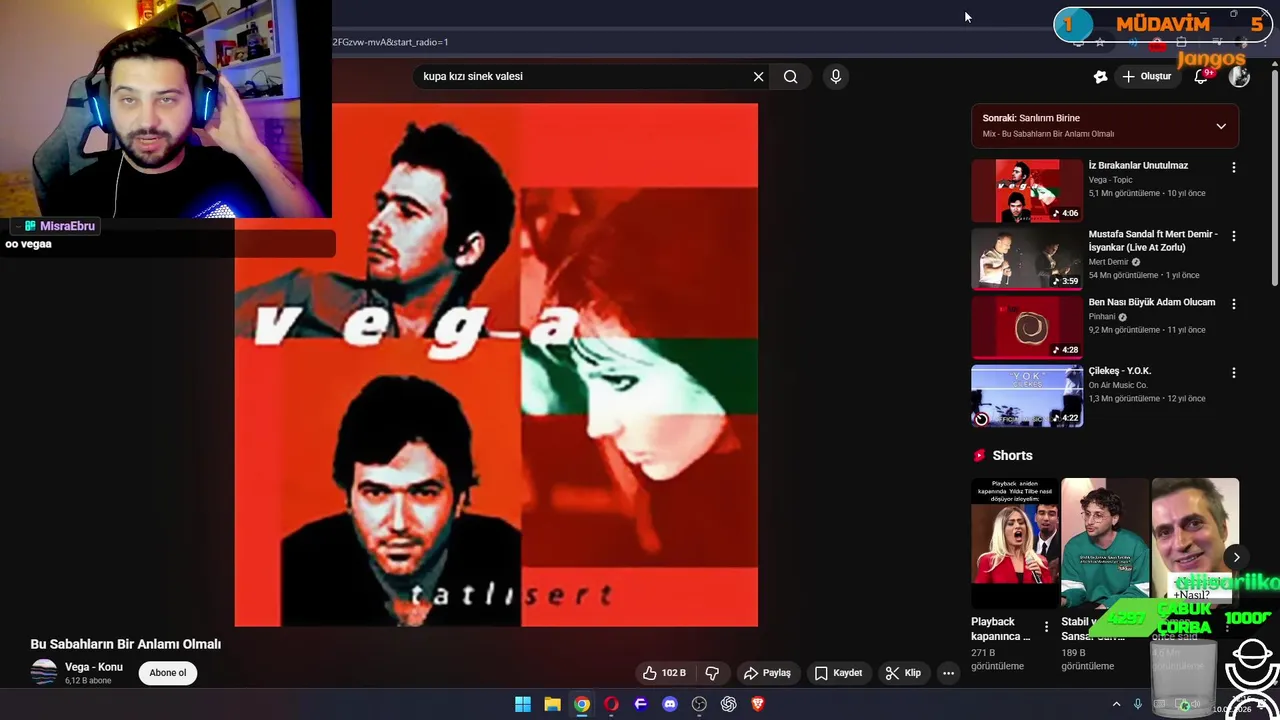Click the Oluştur create button
Screen dimensions: 1280x720
pos(1146,76)
